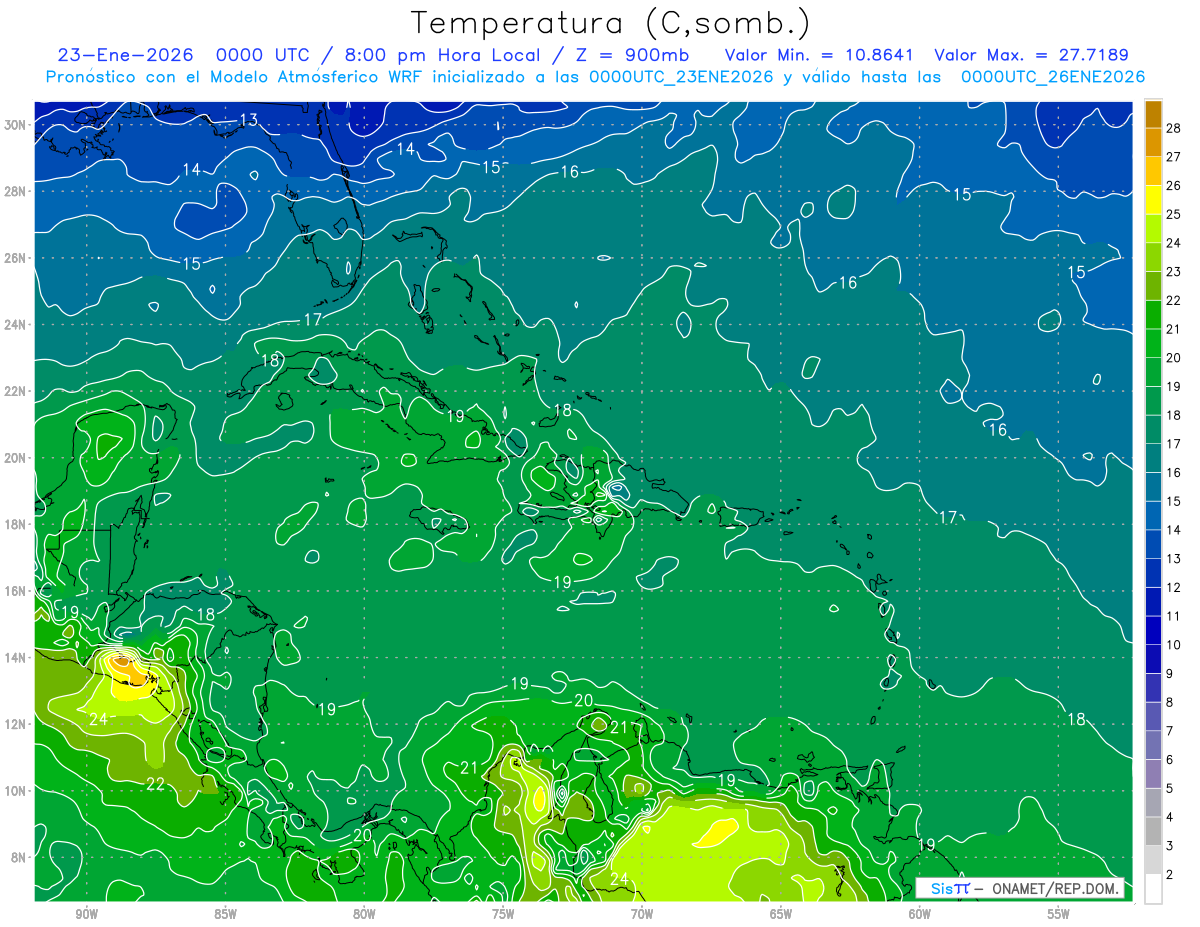Click the color scale label 2

[x=1170, y=875]
